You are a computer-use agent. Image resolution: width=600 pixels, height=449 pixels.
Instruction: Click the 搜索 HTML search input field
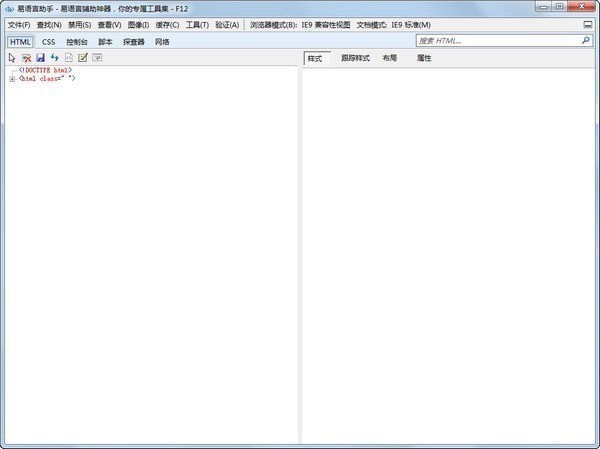[x=497, y=41]
